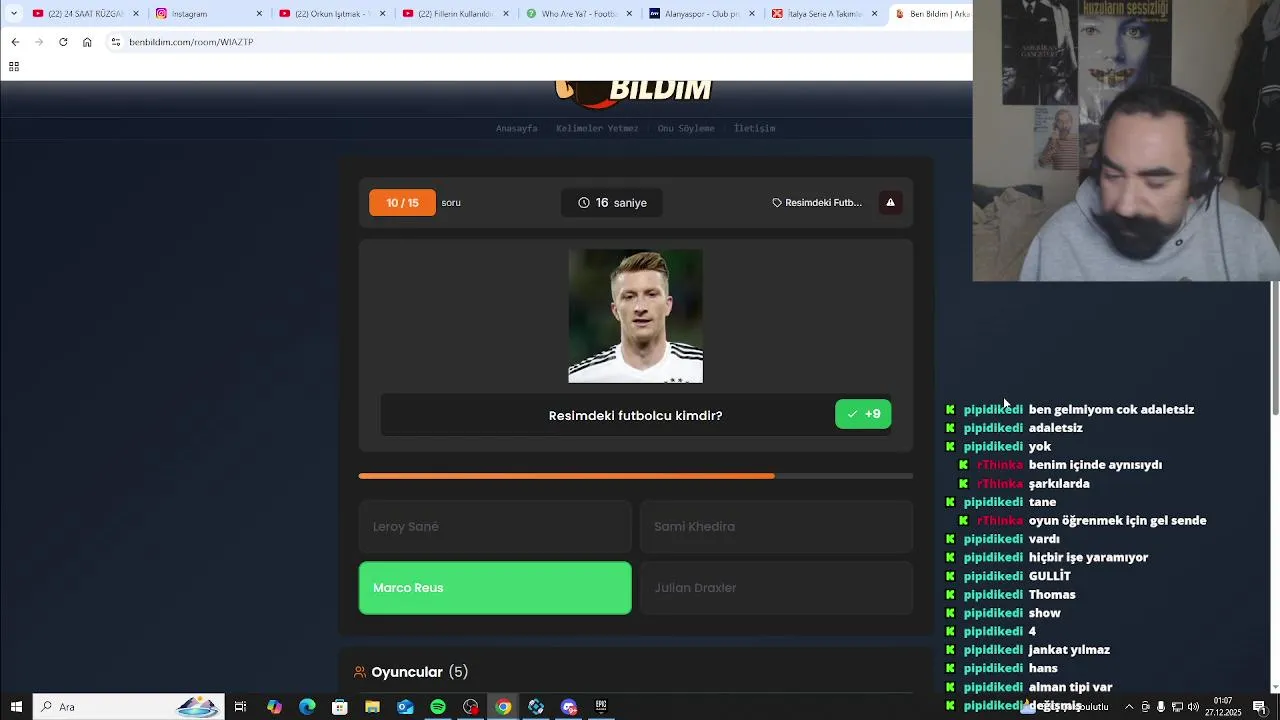Switch to the İtalya Serie A Takımları tab
Image resolution: width=1280 pixels, height=720 pixels.
click(825, 13)
